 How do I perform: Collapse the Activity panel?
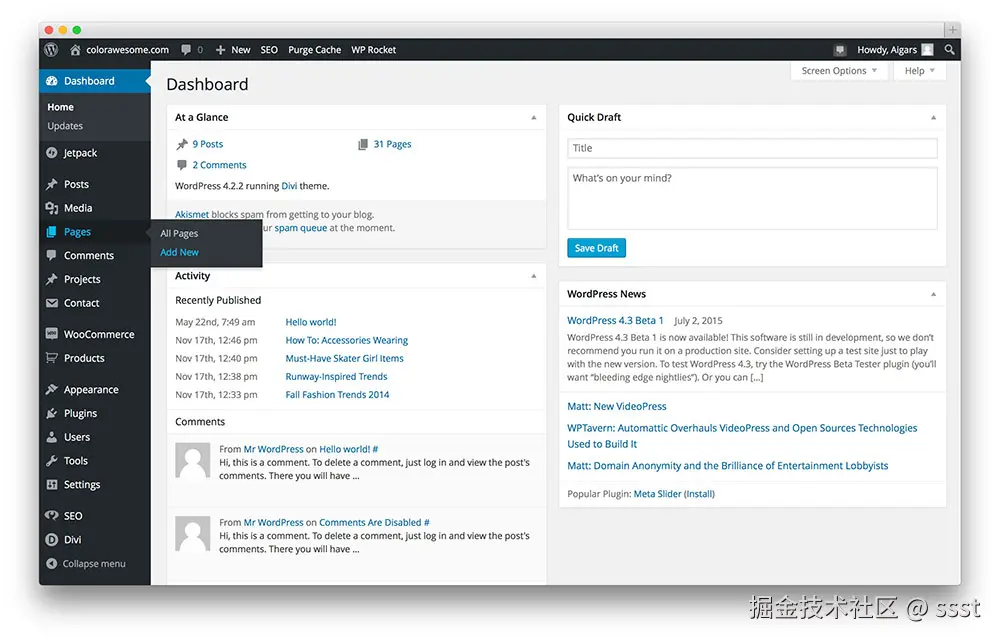[x=534, y=276]
